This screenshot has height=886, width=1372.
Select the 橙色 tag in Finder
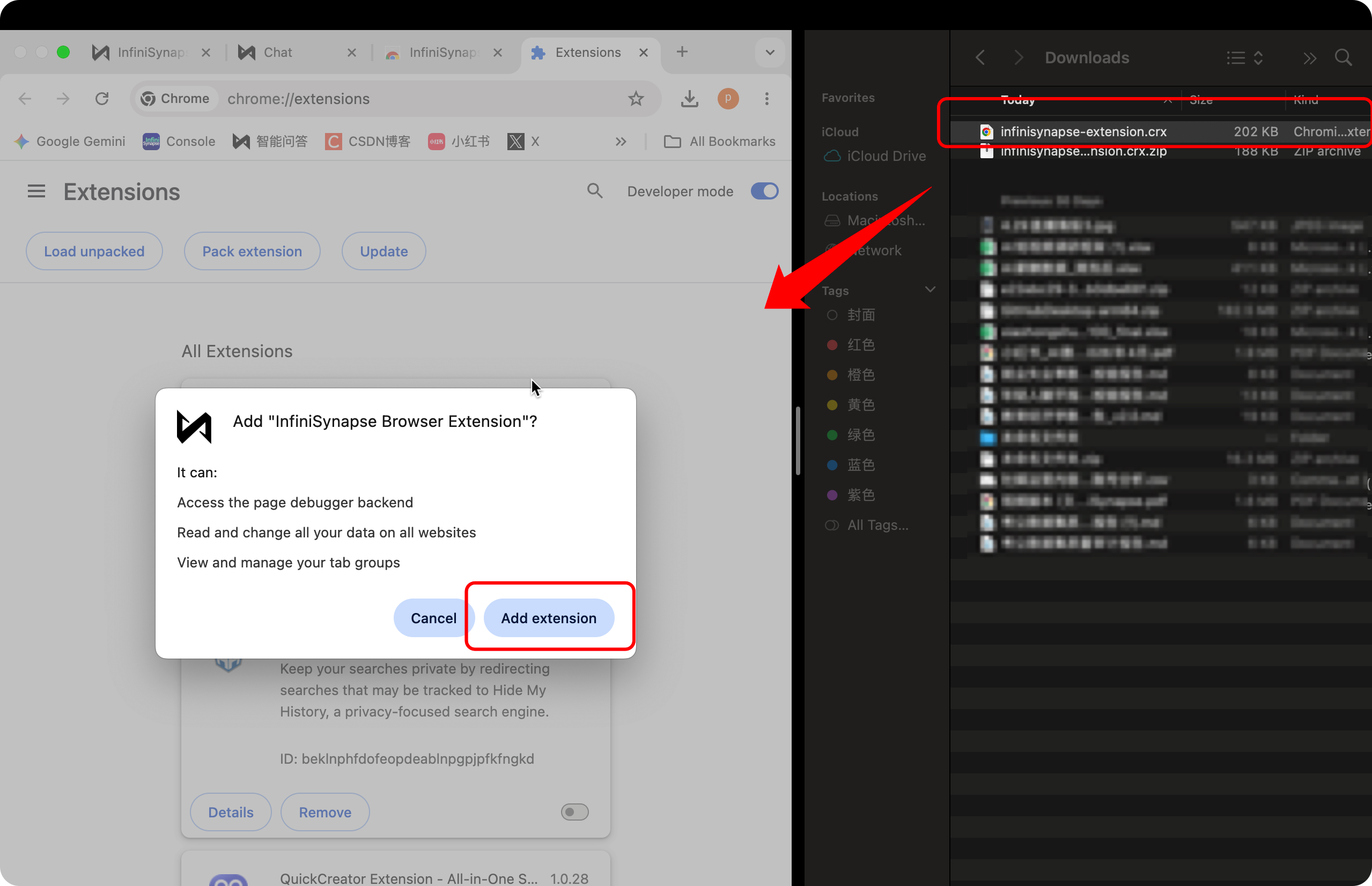851,374
